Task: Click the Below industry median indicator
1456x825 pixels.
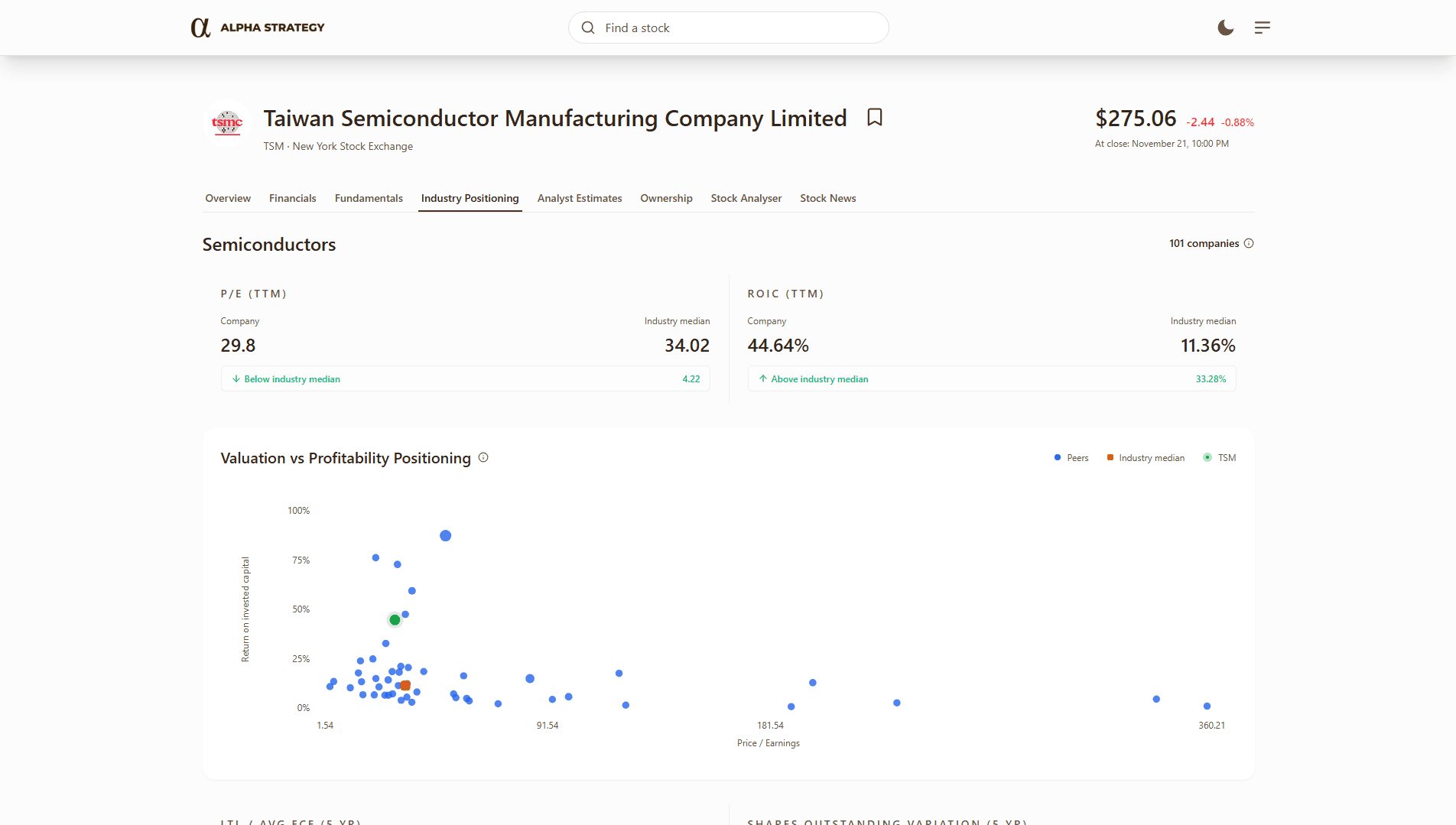Action: (x=291, y=378)
